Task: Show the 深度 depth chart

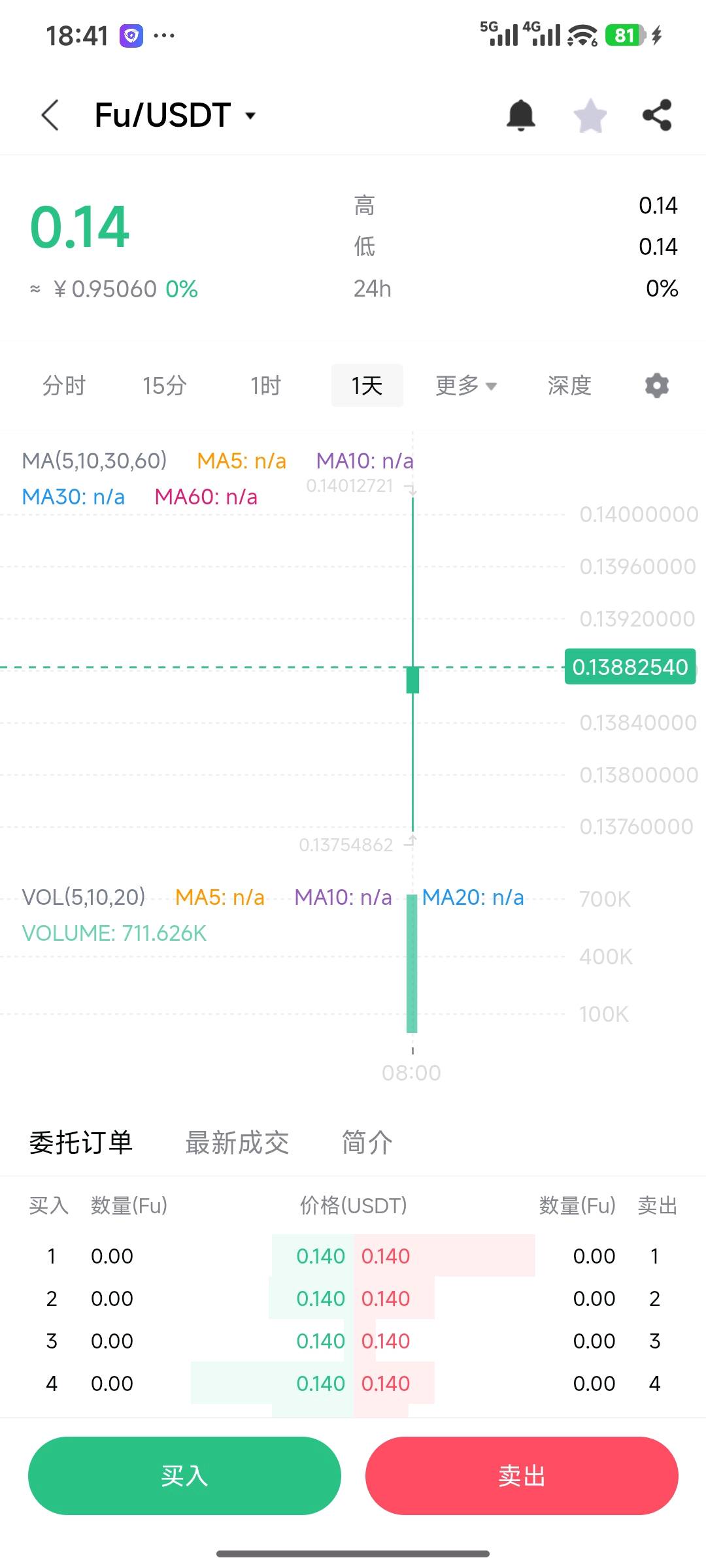Action: point(569,385)
